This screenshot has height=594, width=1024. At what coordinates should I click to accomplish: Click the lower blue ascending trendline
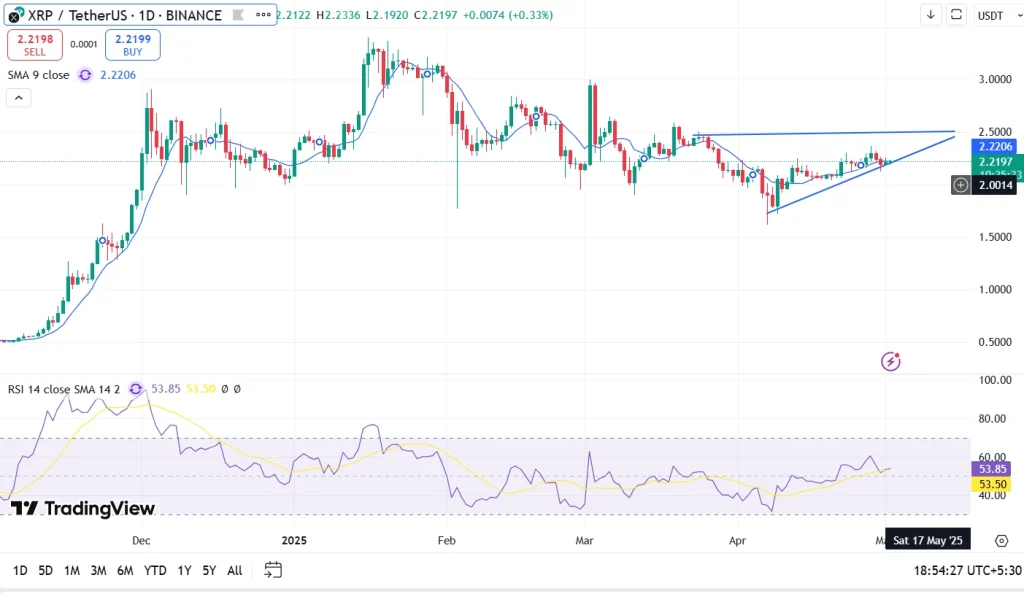pos(861,173)
